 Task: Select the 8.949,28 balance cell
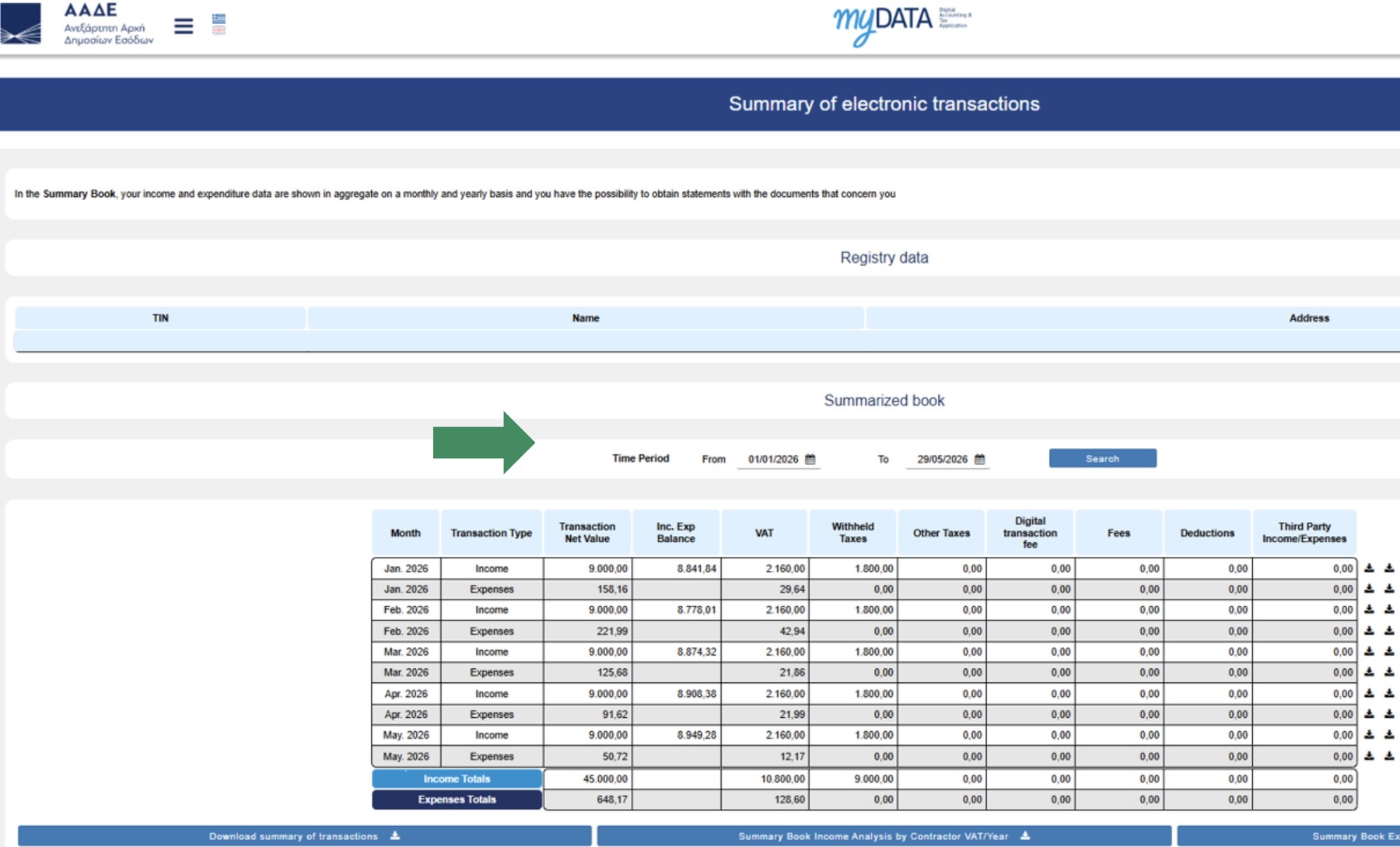pyautogui.click(x=677, y=735)
